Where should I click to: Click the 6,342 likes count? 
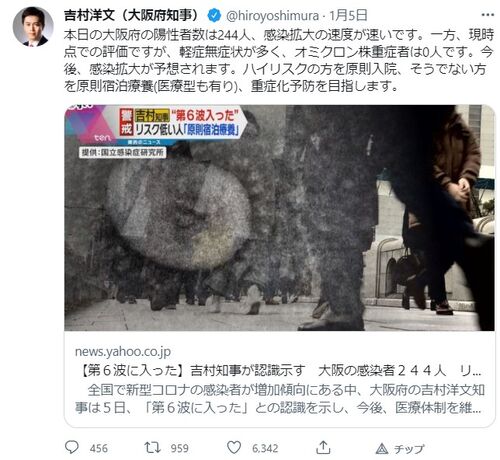click(265, 448)
